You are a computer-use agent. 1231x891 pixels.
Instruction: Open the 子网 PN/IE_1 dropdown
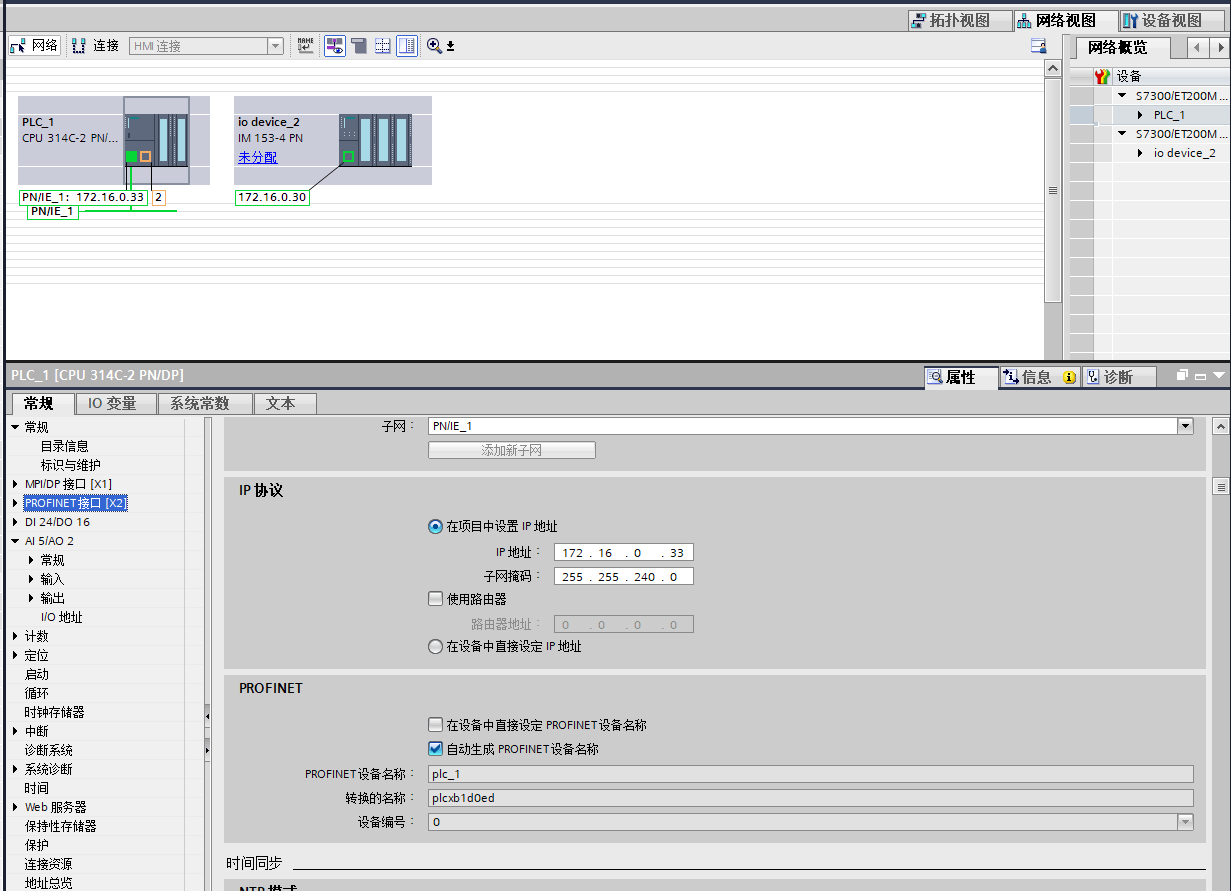coord(1185,426)
